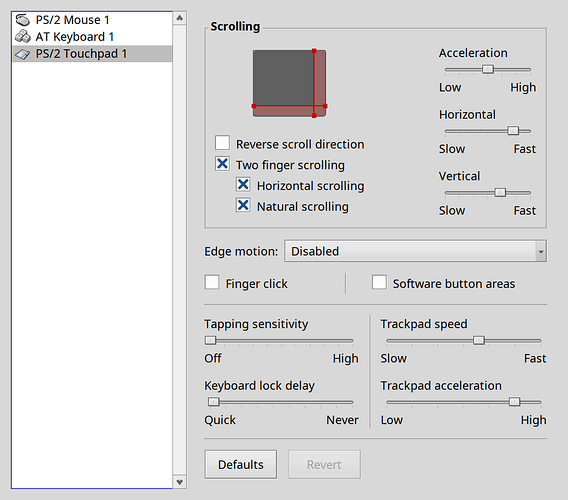Enable the Finger click checkbox
This screenshot has height=500, width=568.
[212, 282]
